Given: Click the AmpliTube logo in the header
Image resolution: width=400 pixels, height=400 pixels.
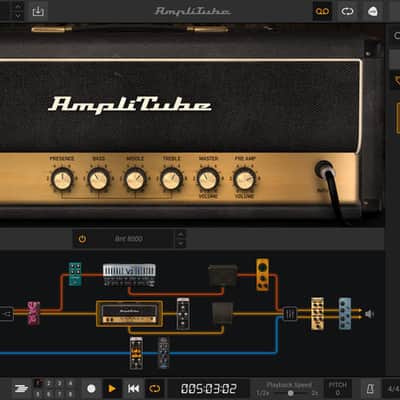Looking at the screenshot, I should coord(192,11).
